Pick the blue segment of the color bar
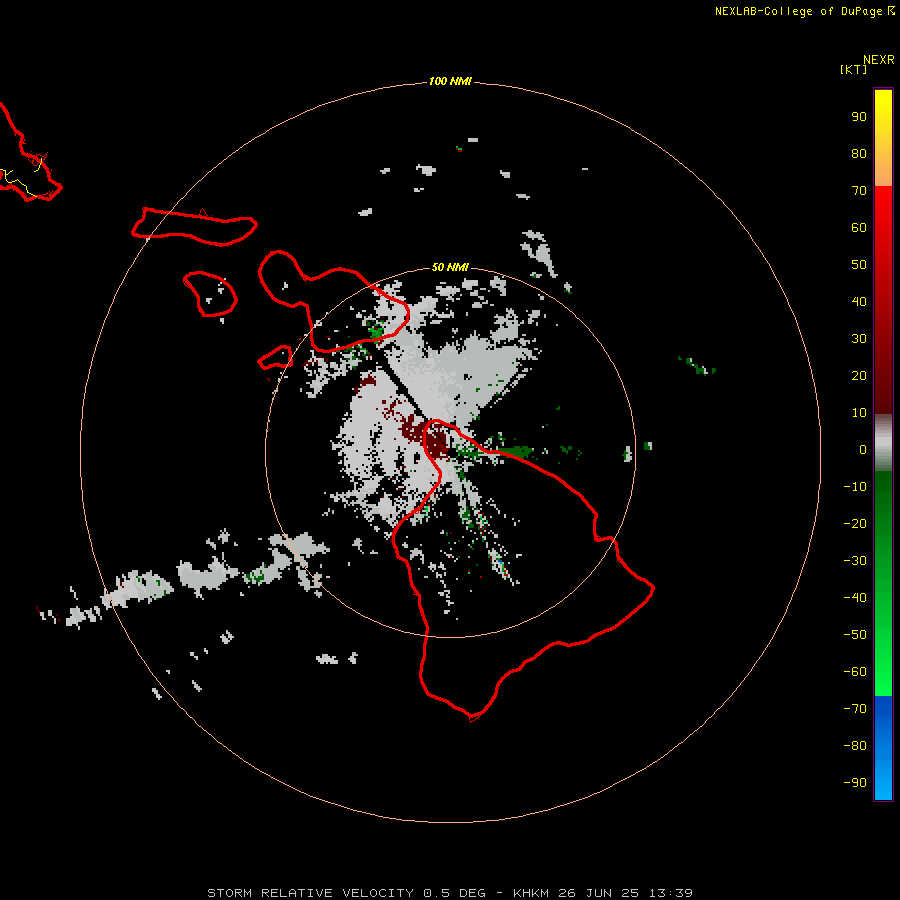 click(x=883, y=748)
